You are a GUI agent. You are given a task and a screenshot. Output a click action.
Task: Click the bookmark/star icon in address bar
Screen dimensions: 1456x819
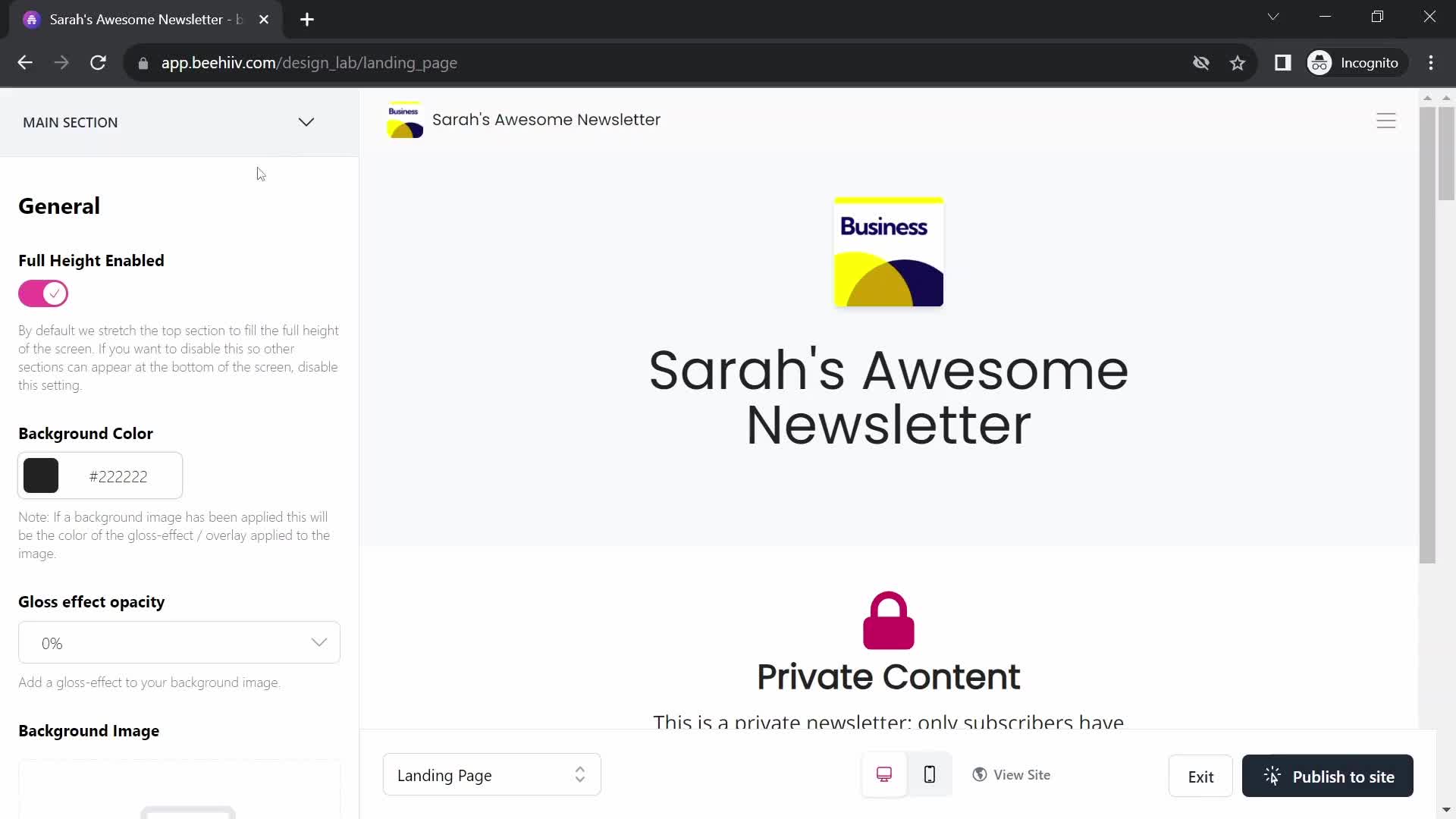point(1240,63)
